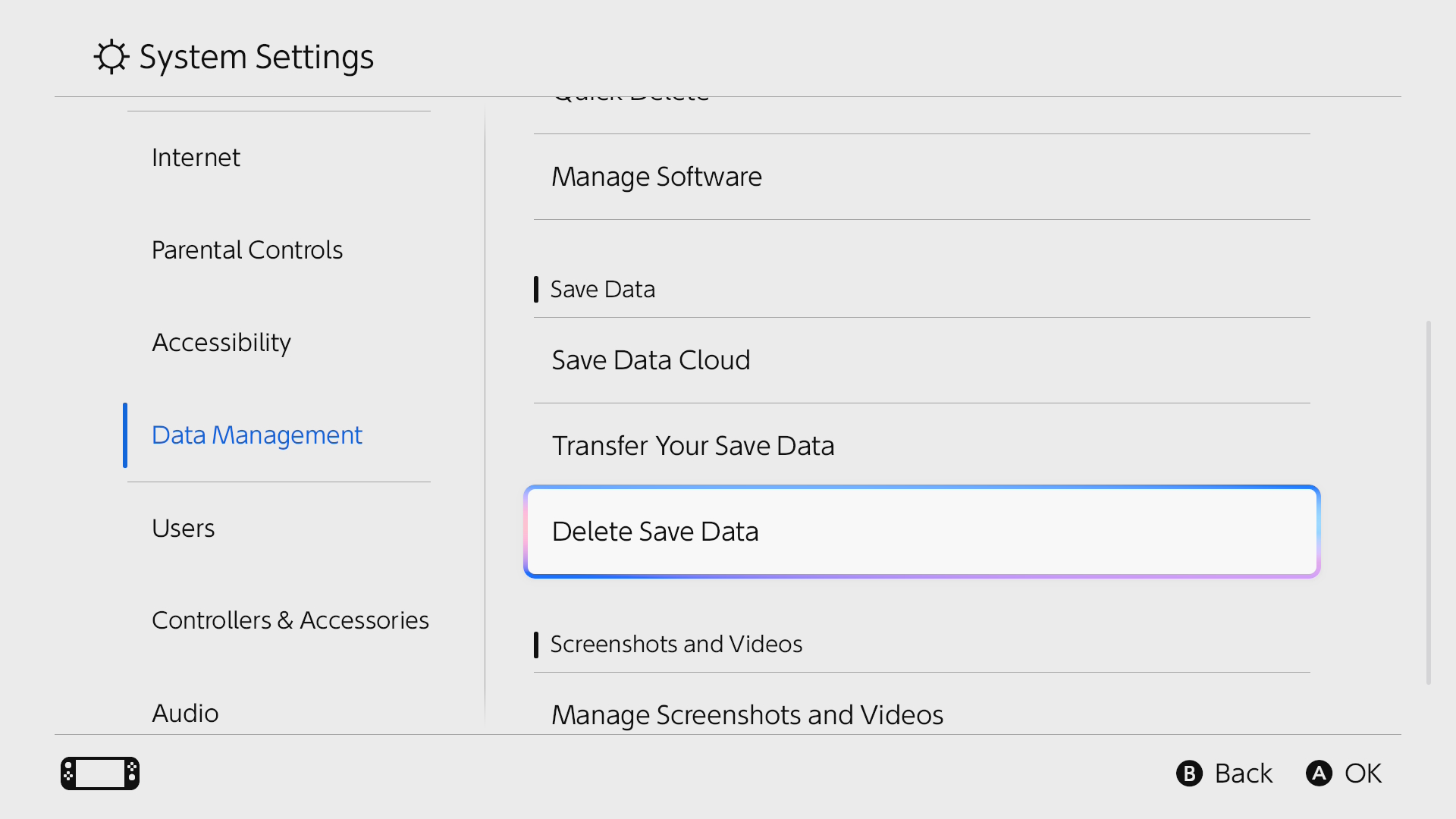The width and height of the screenshot is (1456, 819).
Task: Open the Internet settings category
Action: [196, 157]
